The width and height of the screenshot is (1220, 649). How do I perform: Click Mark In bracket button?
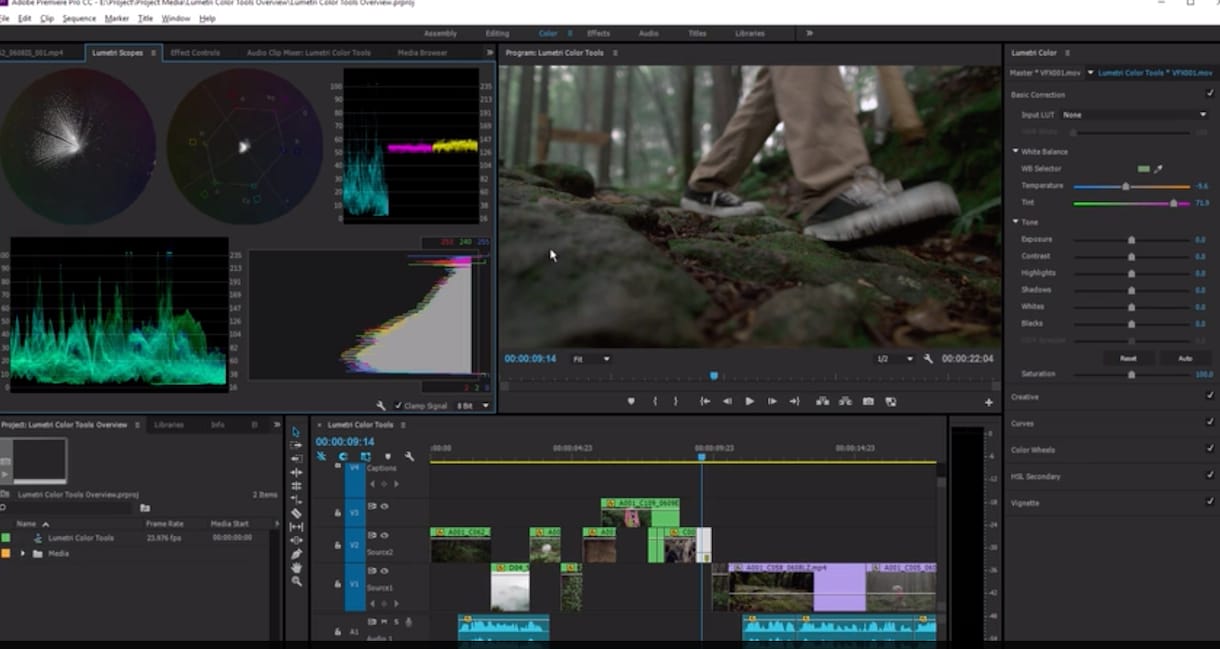[x=655, y=401]
